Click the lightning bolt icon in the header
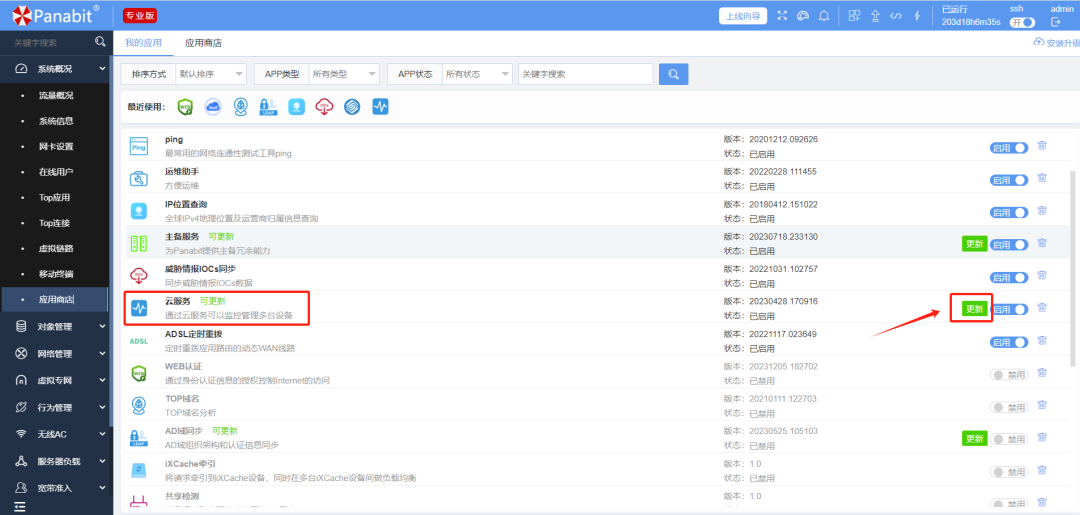Viewport: 1080px width, 515px height. pyautogui.click(x=917, y=16)
